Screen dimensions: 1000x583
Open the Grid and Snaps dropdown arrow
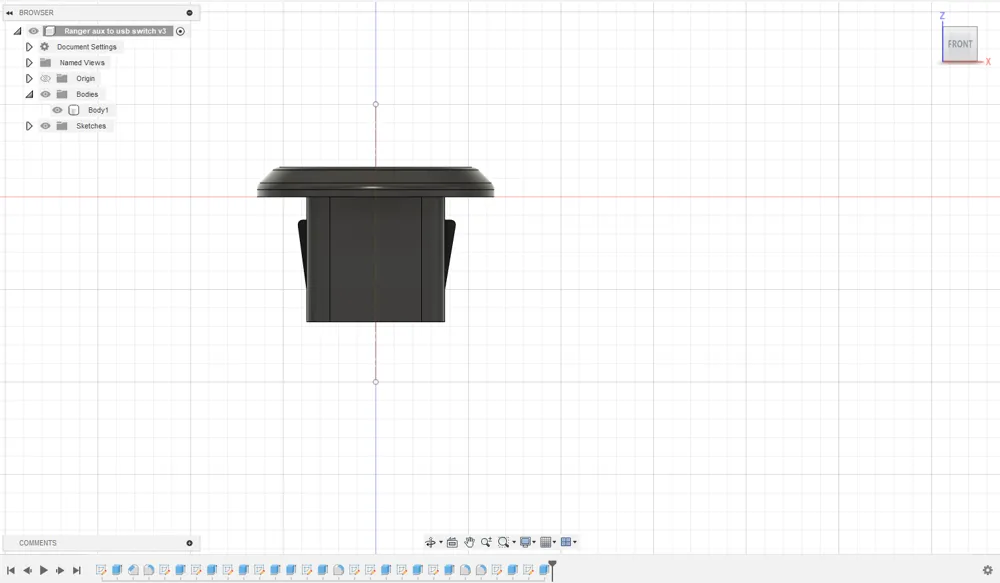(x=554, y=543)
